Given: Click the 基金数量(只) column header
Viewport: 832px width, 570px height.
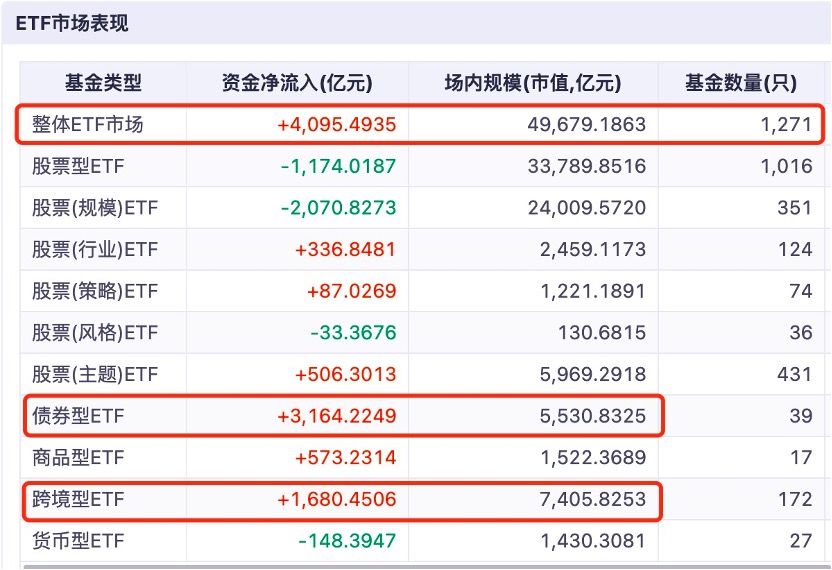Looking at the screenshot, I should click(741, 83).
